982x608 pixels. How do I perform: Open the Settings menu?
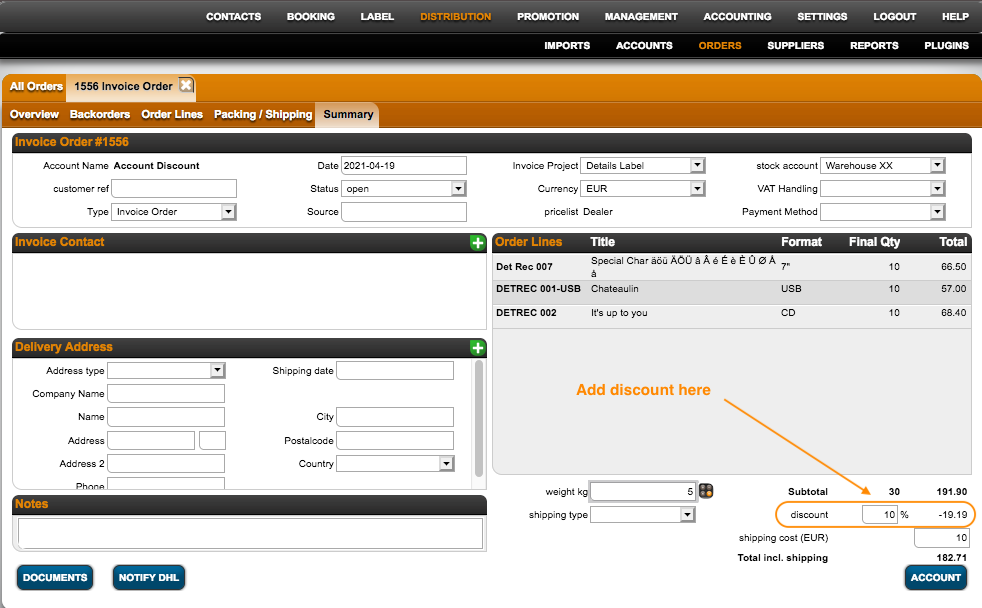(822, 16)
